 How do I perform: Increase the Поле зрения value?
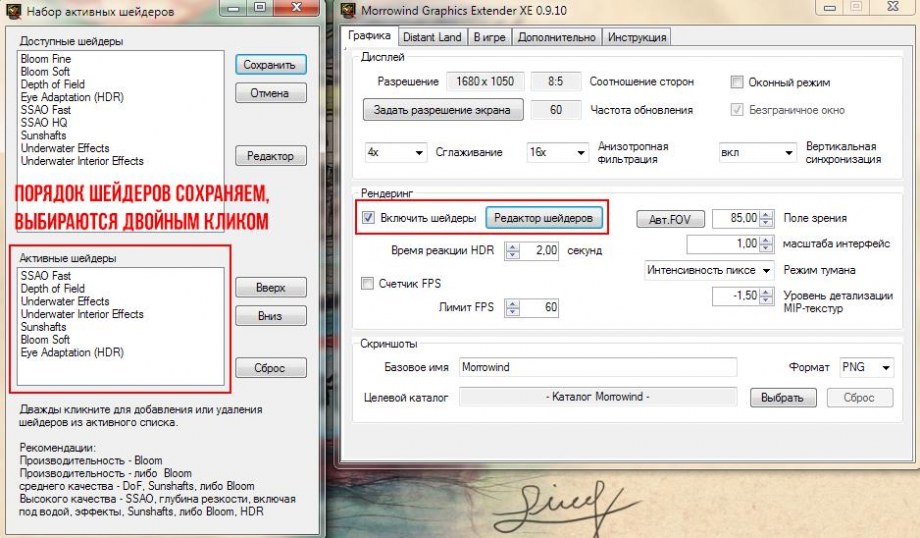pyautogui.click(x=766, y=215)
